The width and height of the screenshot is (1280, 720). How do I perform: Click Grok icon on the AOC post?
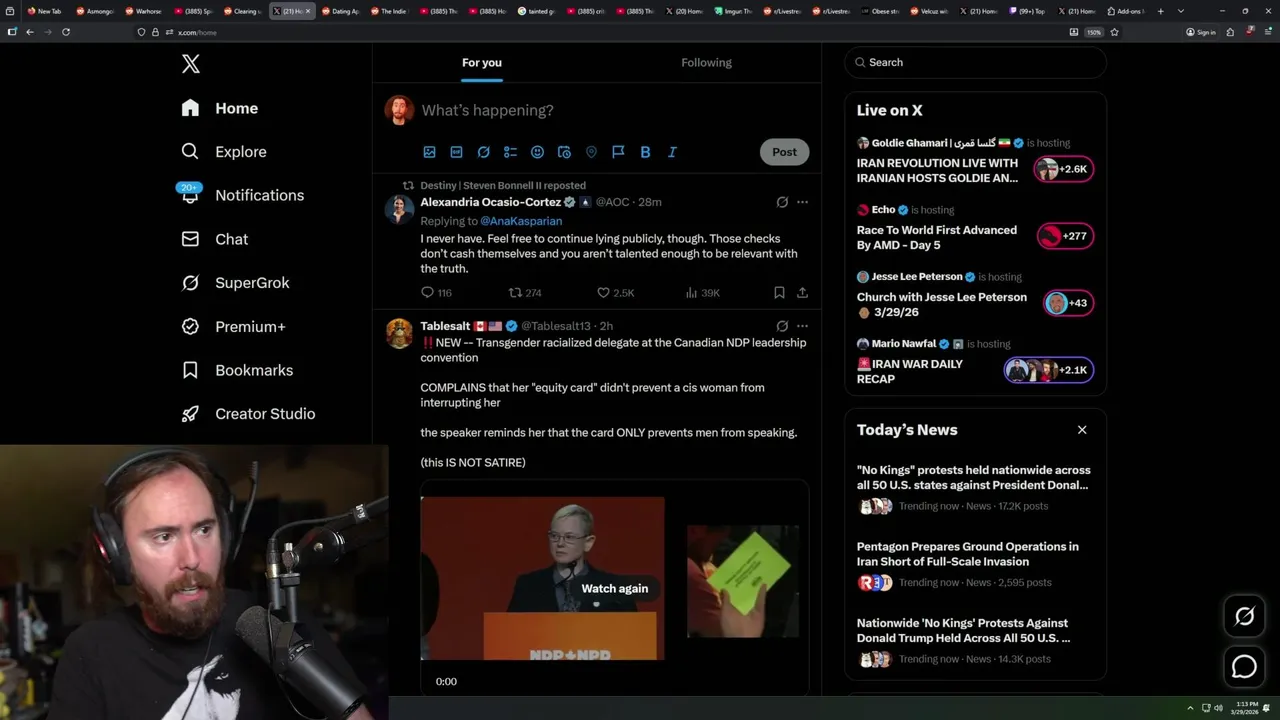(x=782, y=202)
